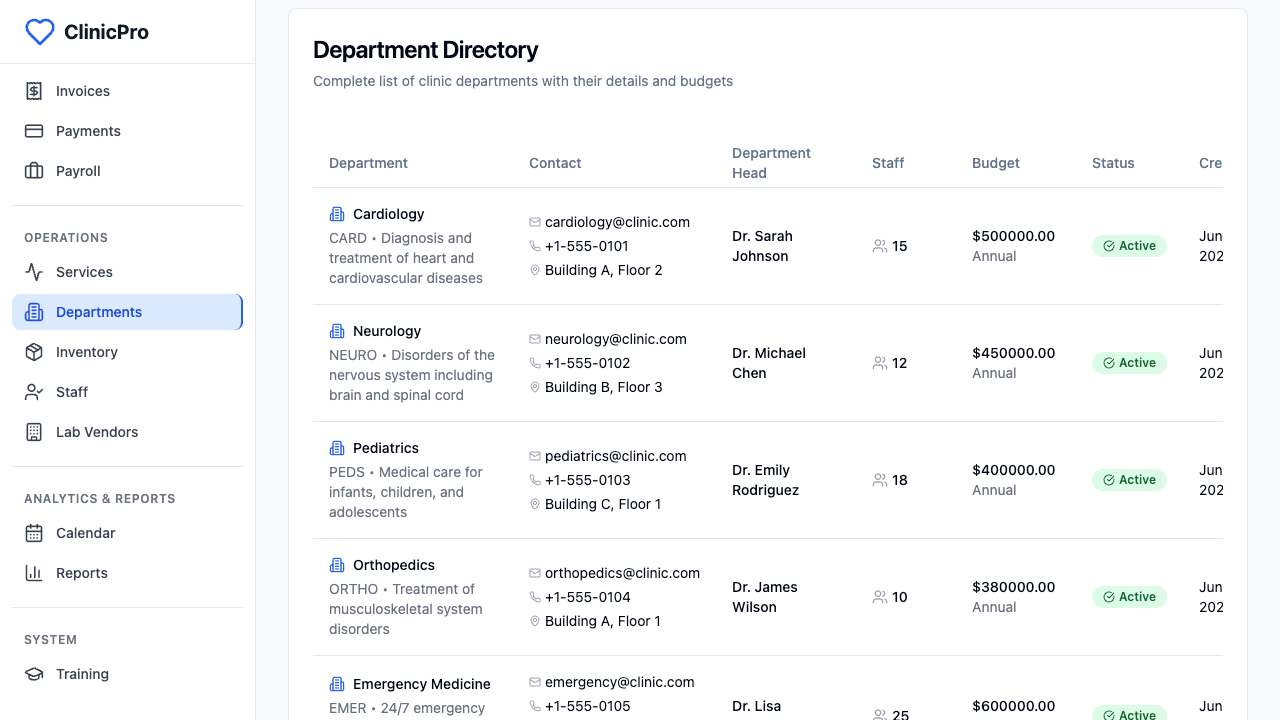This screenshot has width=1280, height=720.
Task: Click the Department column header
Action: tap(368, 163)
